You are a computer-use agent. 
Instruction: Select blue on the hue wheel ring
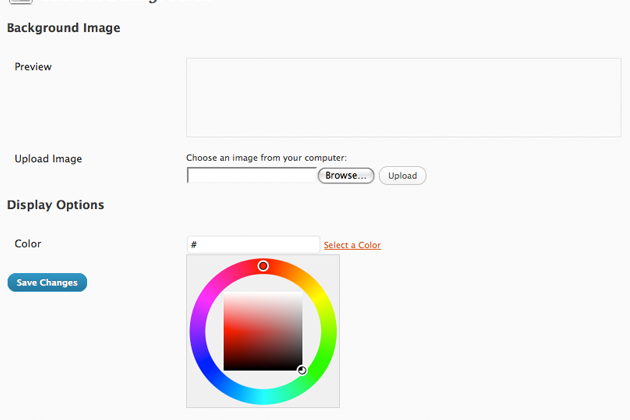tap(206, 364)
